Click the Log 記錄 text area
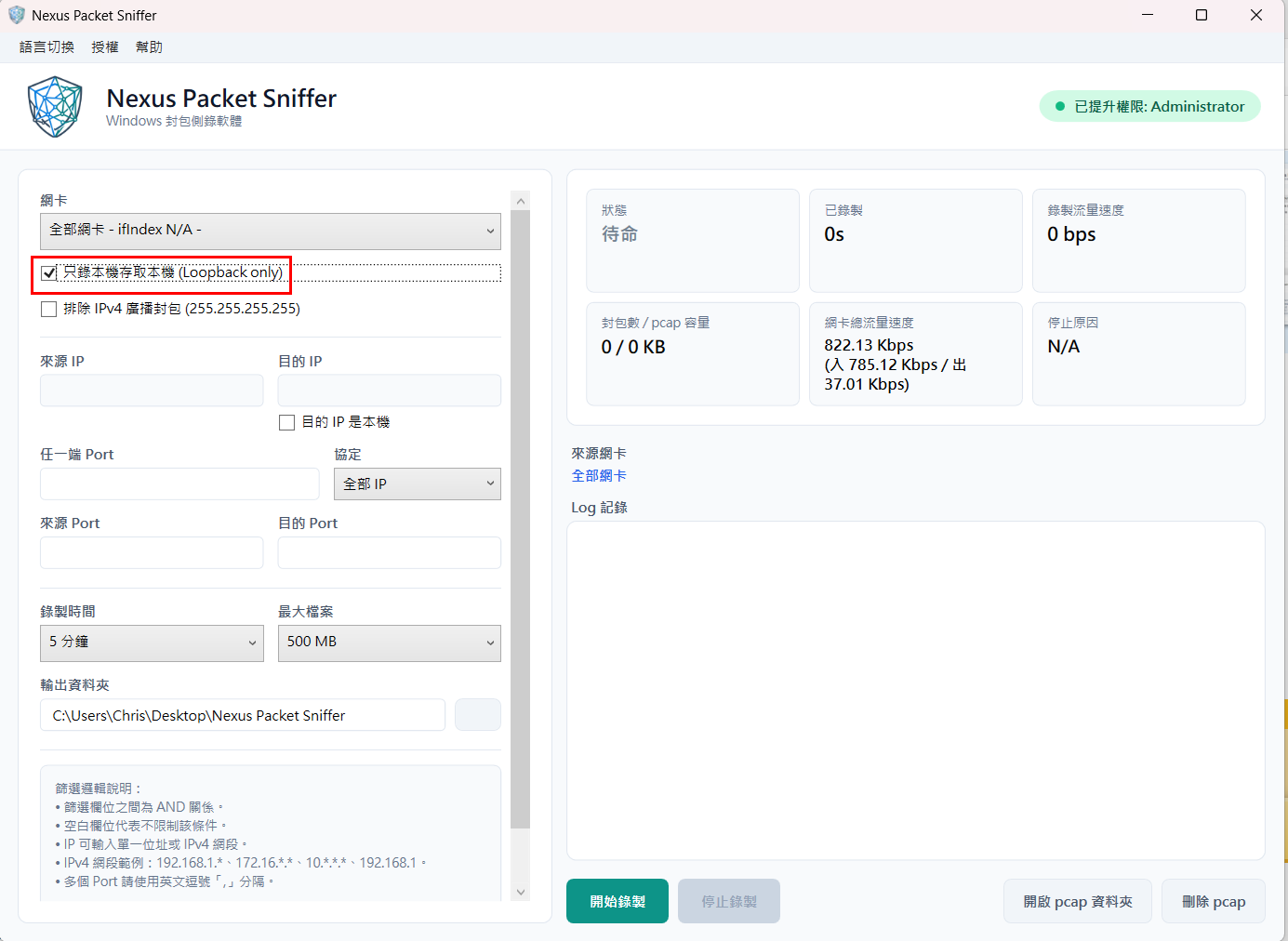 tap(916, 691)
